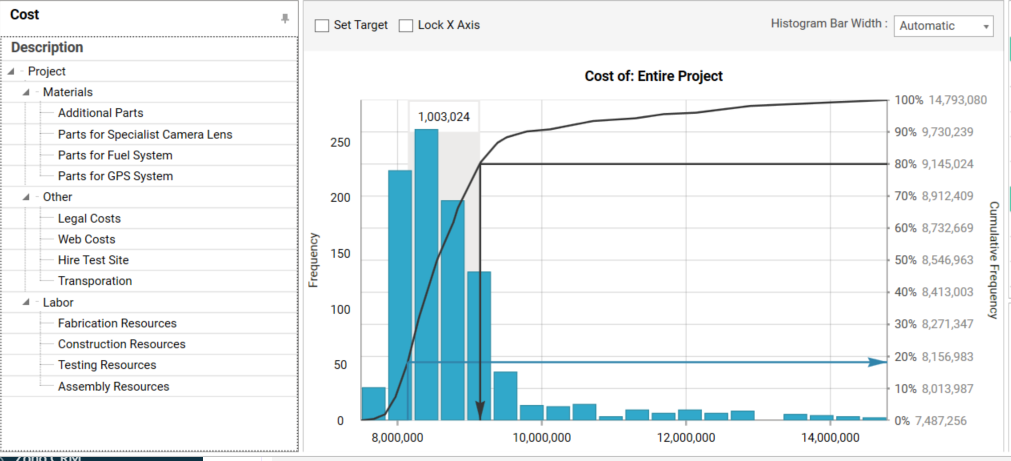Screen dimensions: 1011x461
Task: Collapse the Labor tree node
Action: point(26,303)
